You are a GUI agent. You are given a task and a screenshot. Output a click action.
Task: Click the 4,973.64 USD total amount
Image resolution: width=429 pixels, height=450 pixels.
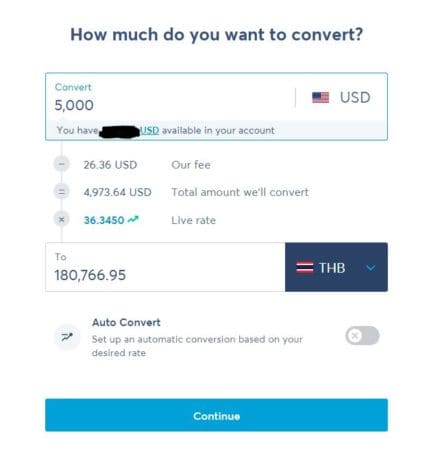click(118, 192)
